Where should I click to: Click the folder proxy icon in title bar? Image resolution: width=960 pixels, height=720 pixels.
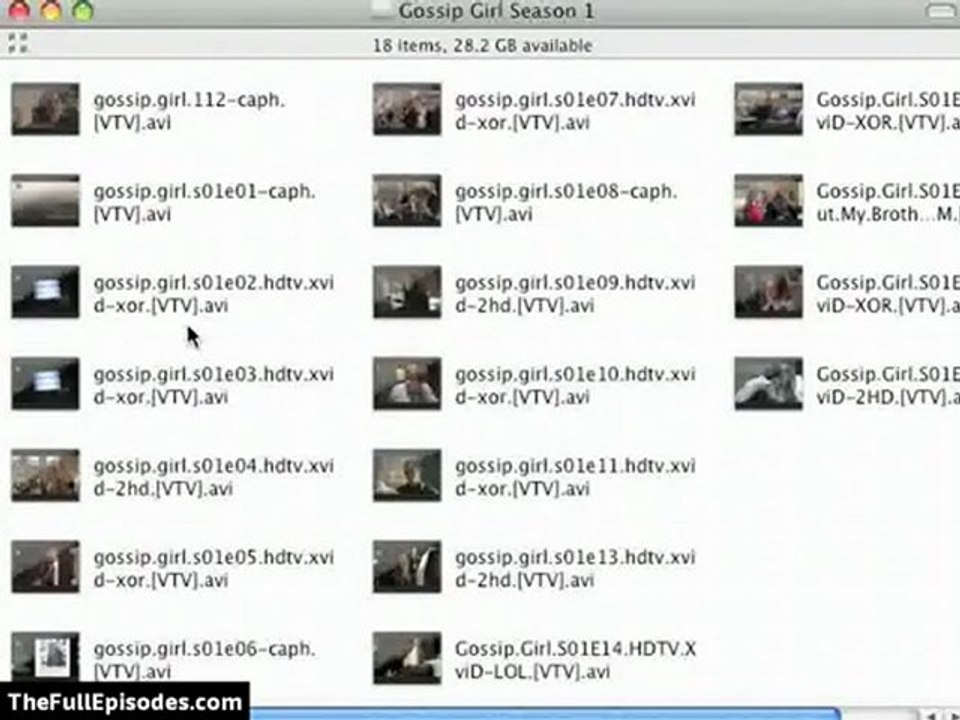pyautogui.click(x=381, y=9)
